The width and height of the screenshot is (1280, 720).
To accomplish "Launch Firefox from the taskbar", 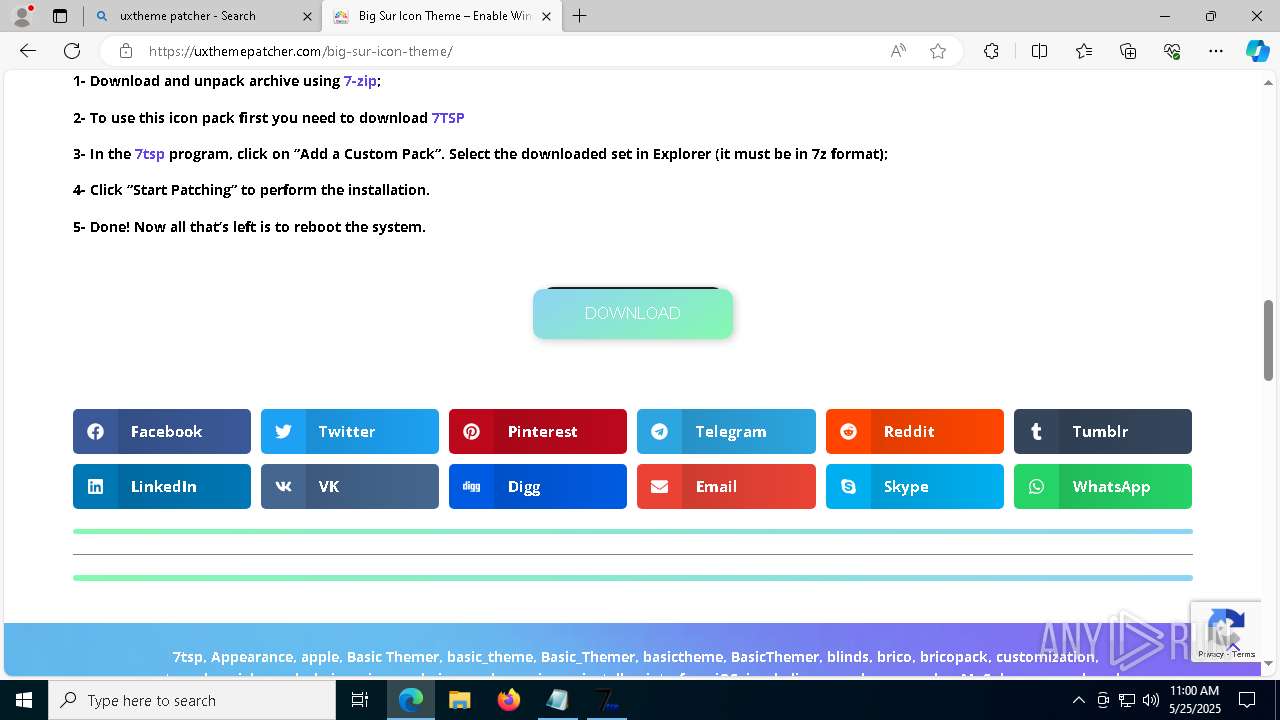I will [x=509, y=700].
